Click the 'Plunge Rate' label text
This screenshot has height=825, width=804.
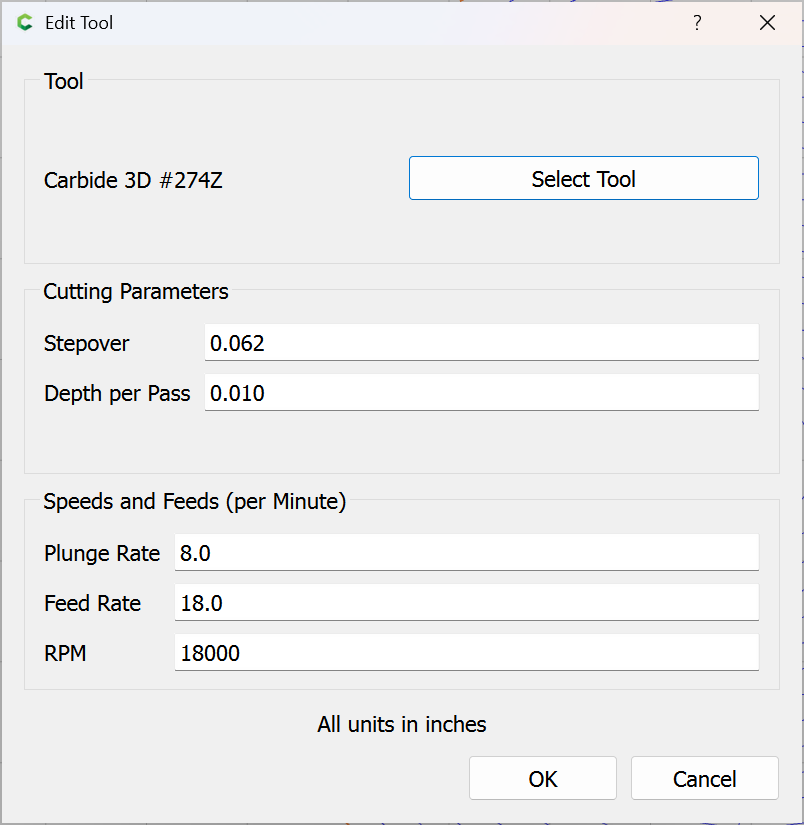pos(102,553)
